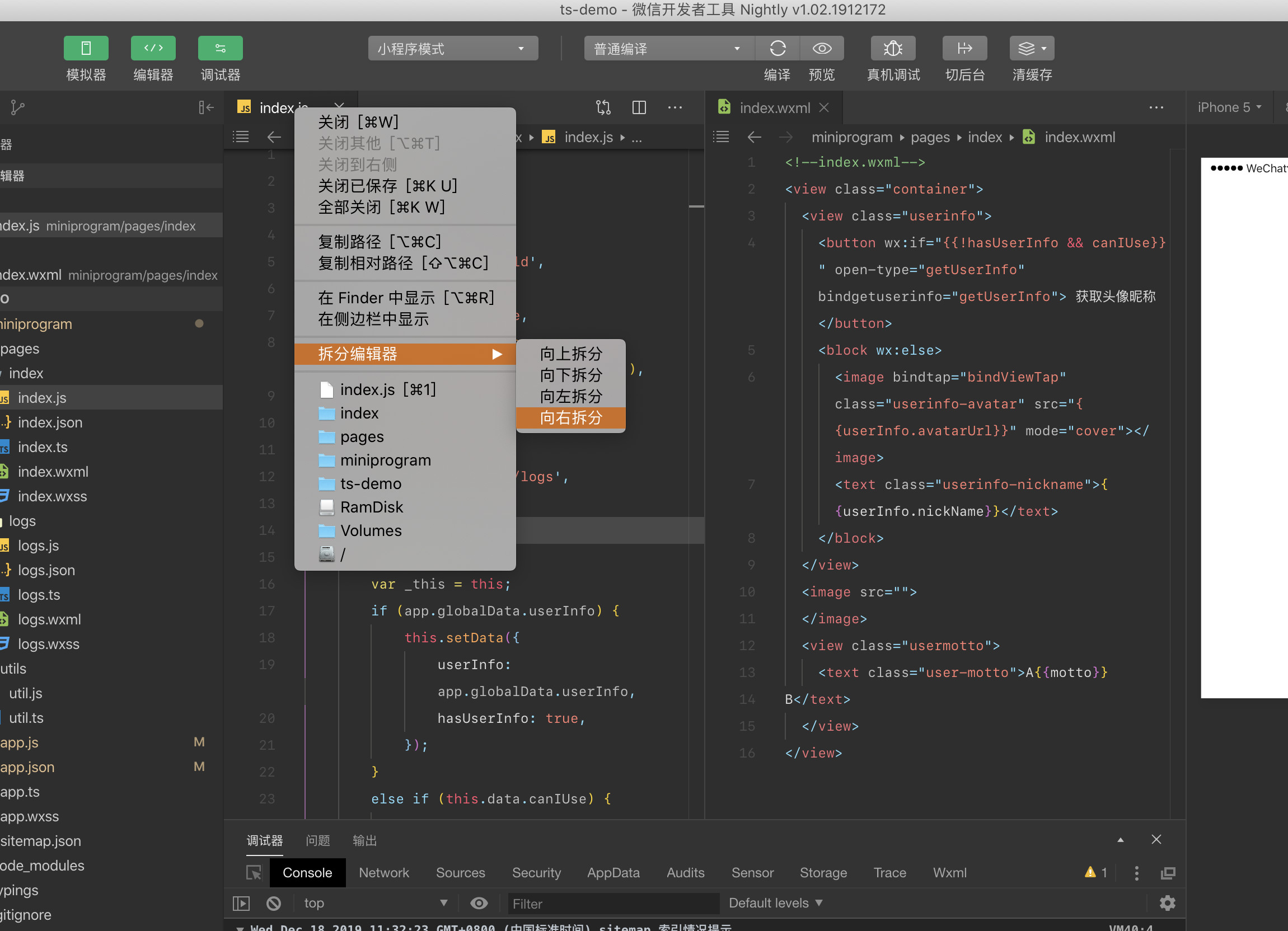1288x931 pixels.
Task: Click the 编译 refresh compile icon
Action: pyautogui.click(x=778, y=48)
